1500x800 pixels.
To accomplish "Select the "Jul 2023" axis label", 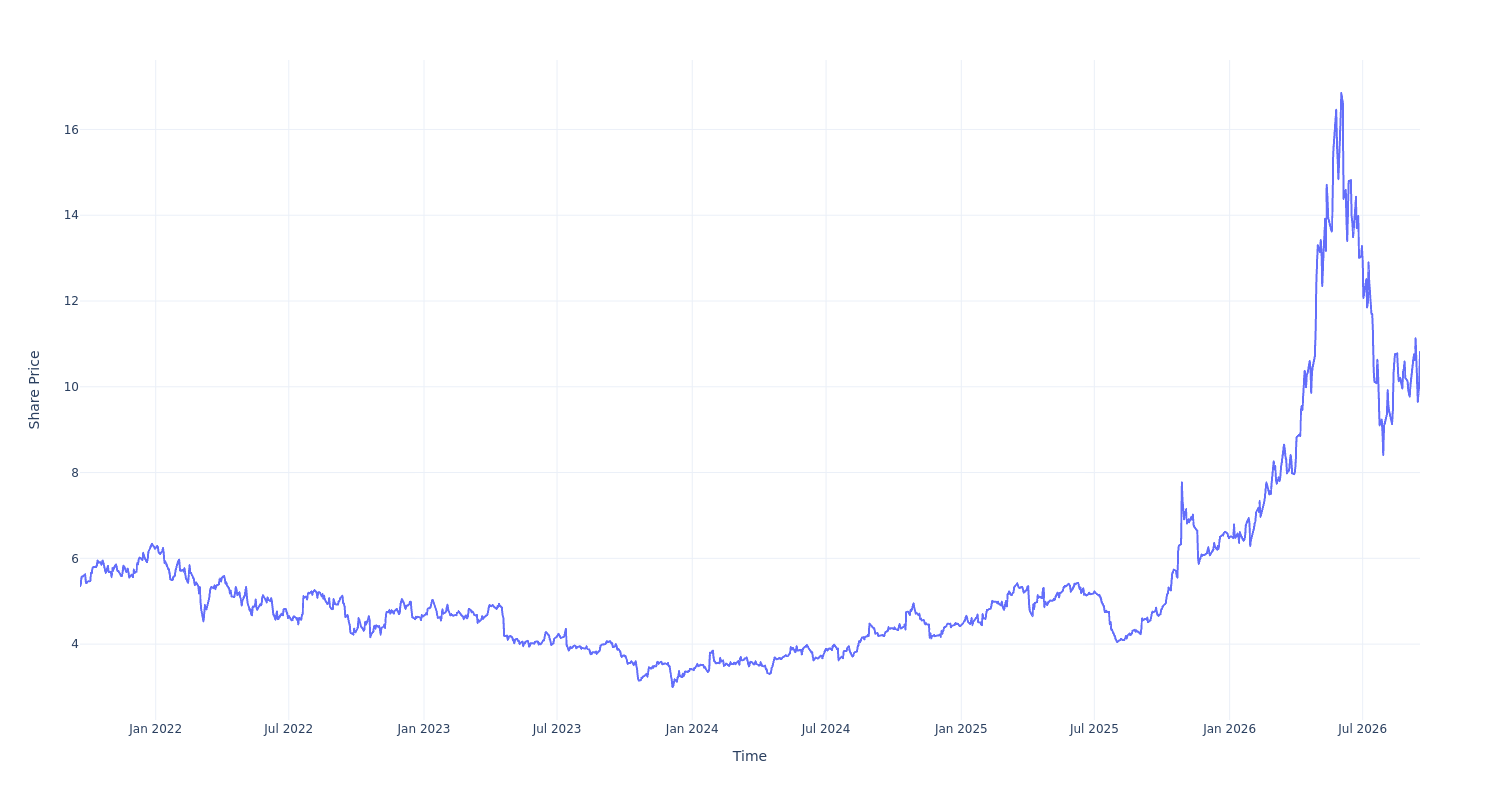I will 556,729.
